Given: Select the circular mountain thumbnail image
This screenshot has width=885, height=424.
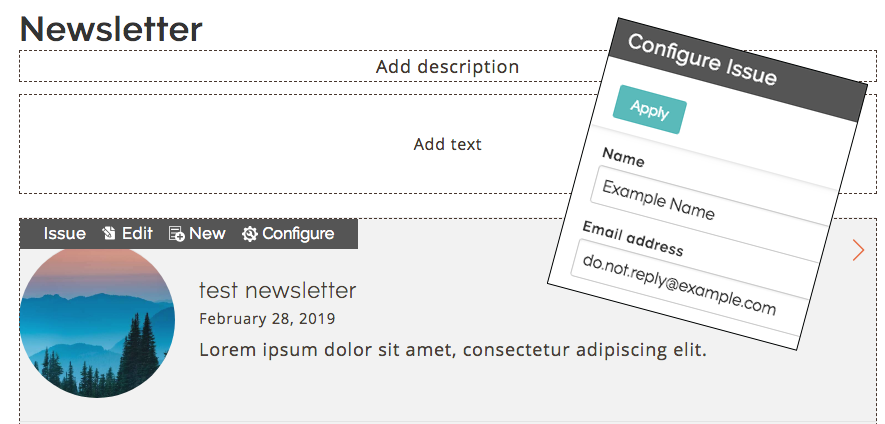Looking at the screenshot, I should pos(97,321).
